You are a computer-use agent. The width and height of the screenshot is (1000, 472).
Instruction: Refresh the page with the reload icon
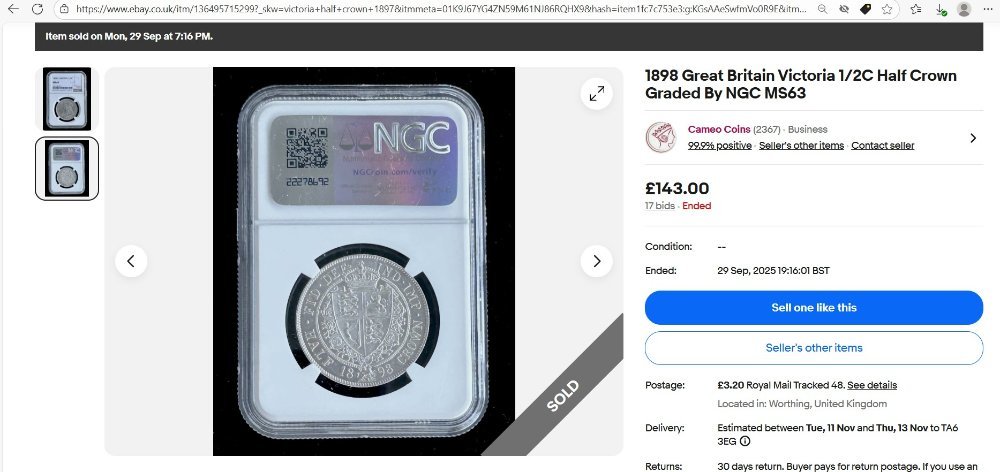point(38,9)
